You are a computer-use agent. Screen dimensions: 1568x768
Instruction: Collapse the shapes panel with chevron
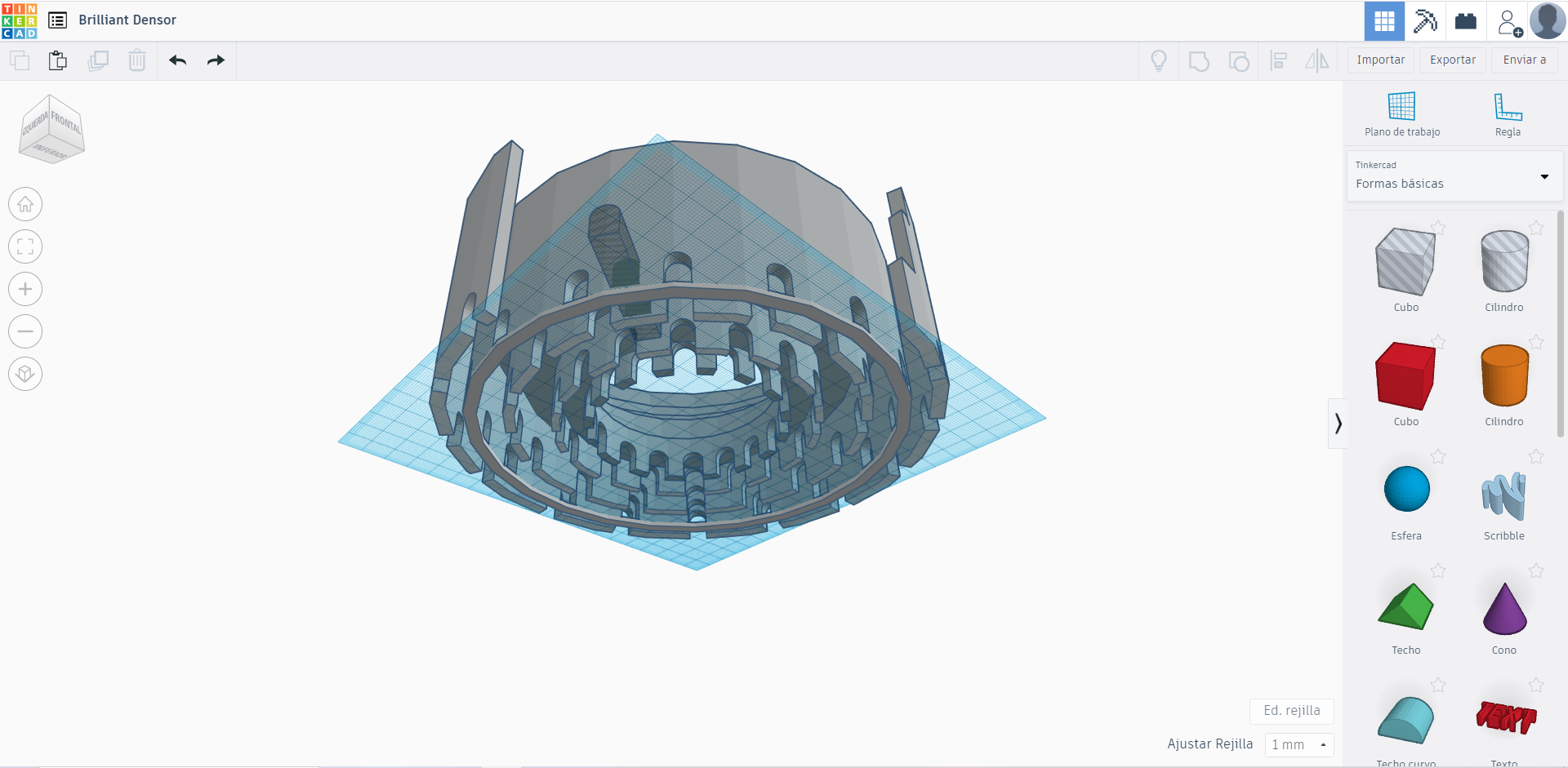tap(1338, 423)
